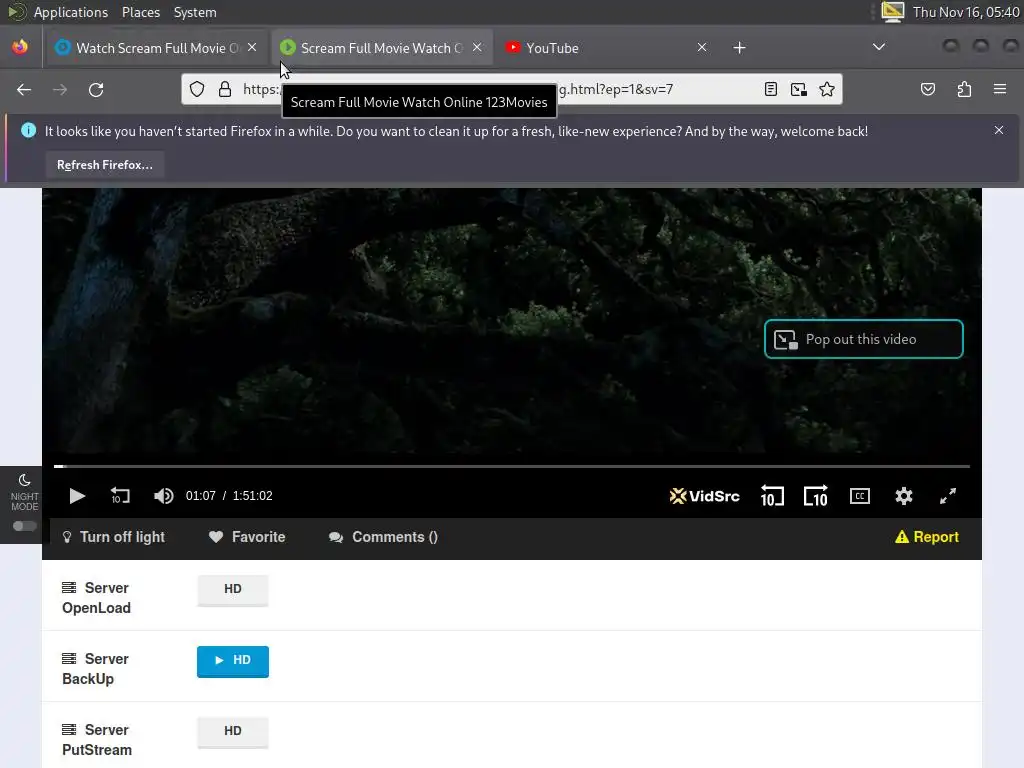Open the Firefox hamburger menu

[1000, 89]
